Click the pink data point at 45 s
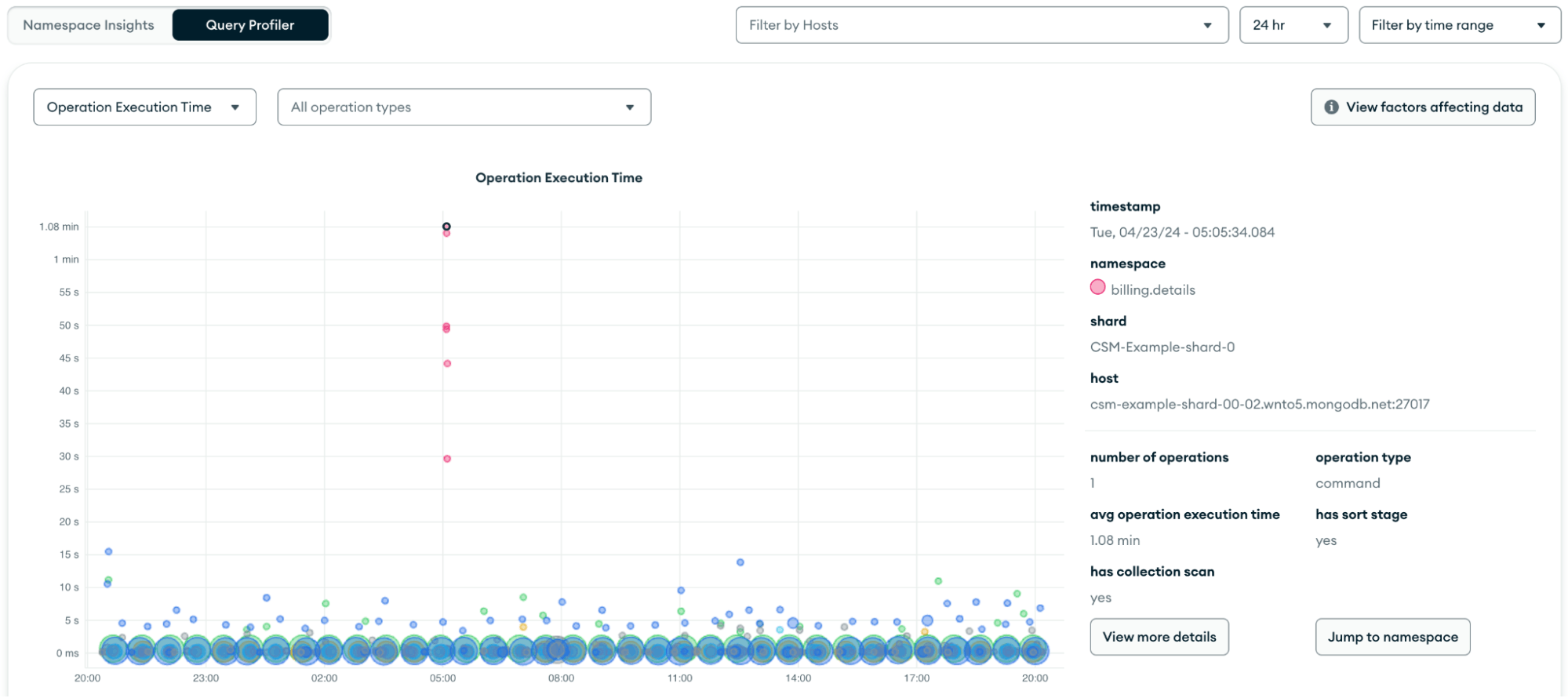Image resolution: width=1568 pixels, height=698 pixels. [447, 364]
